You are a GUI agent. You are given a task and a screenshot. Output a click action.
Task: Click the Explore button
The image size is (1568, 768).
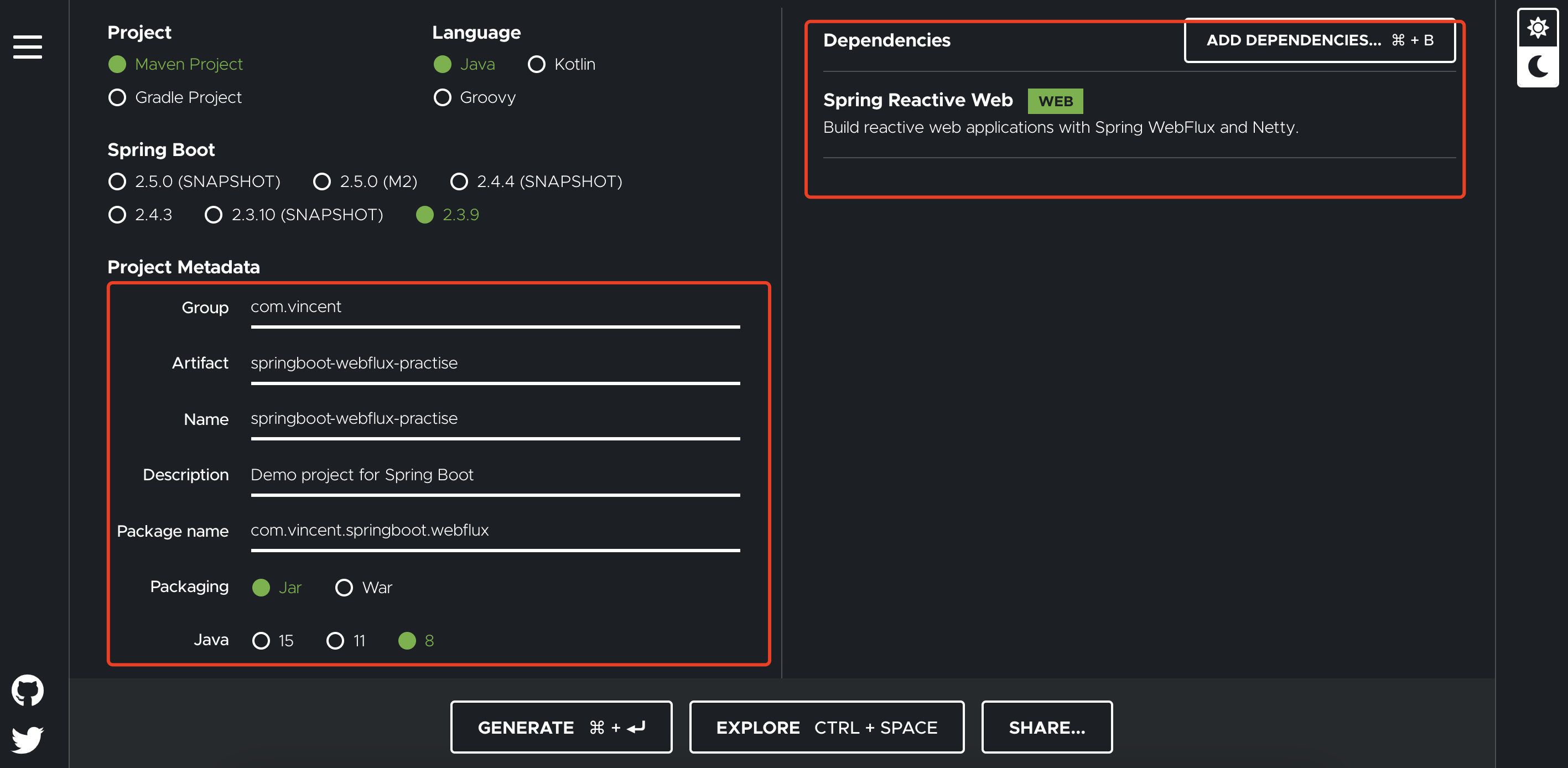pyautogui.click(x=826, y=727)
